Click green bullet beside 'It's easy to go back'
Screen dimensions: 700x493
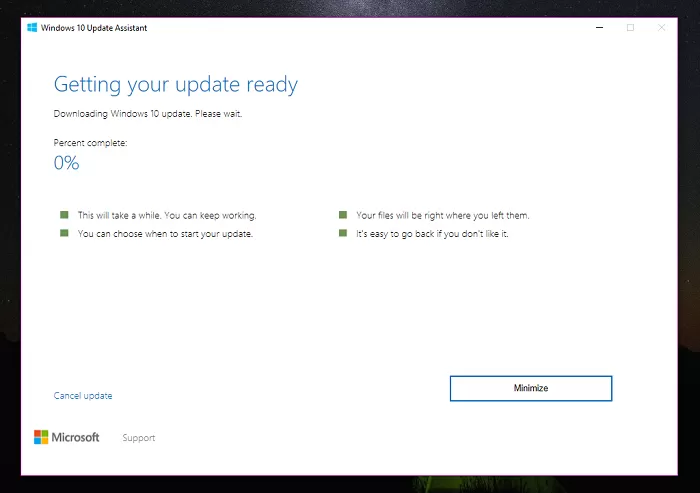[343, 233]
